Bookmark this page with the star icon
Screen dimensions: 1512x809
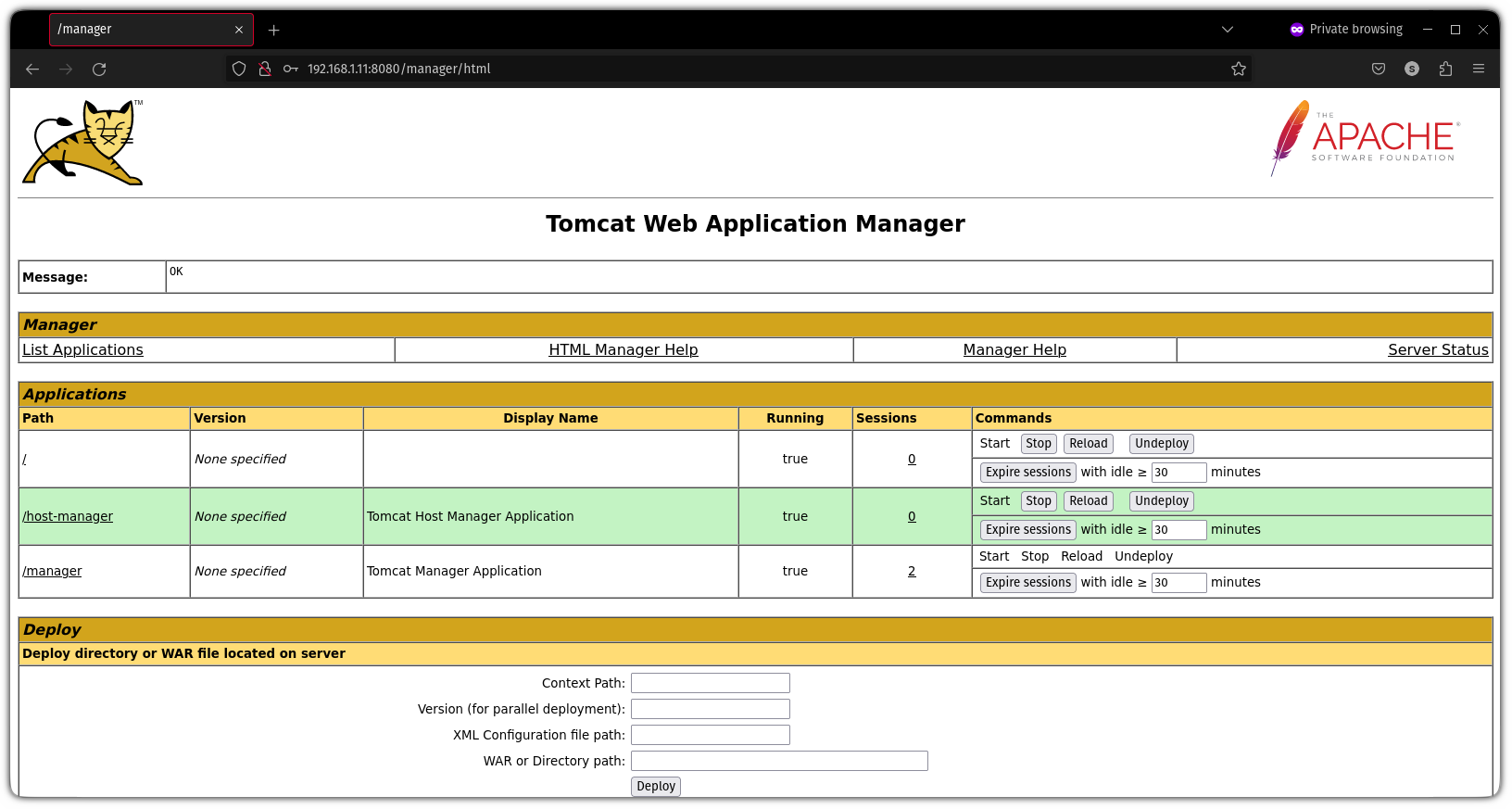tap(1238, 70)
